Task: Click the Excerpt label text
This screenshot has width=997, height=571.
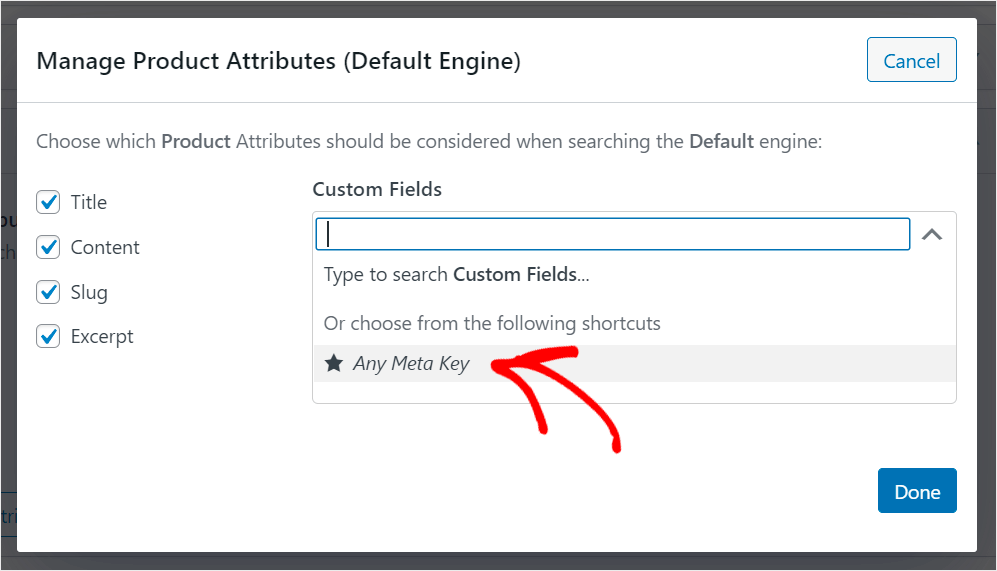Action: (102, 337)
